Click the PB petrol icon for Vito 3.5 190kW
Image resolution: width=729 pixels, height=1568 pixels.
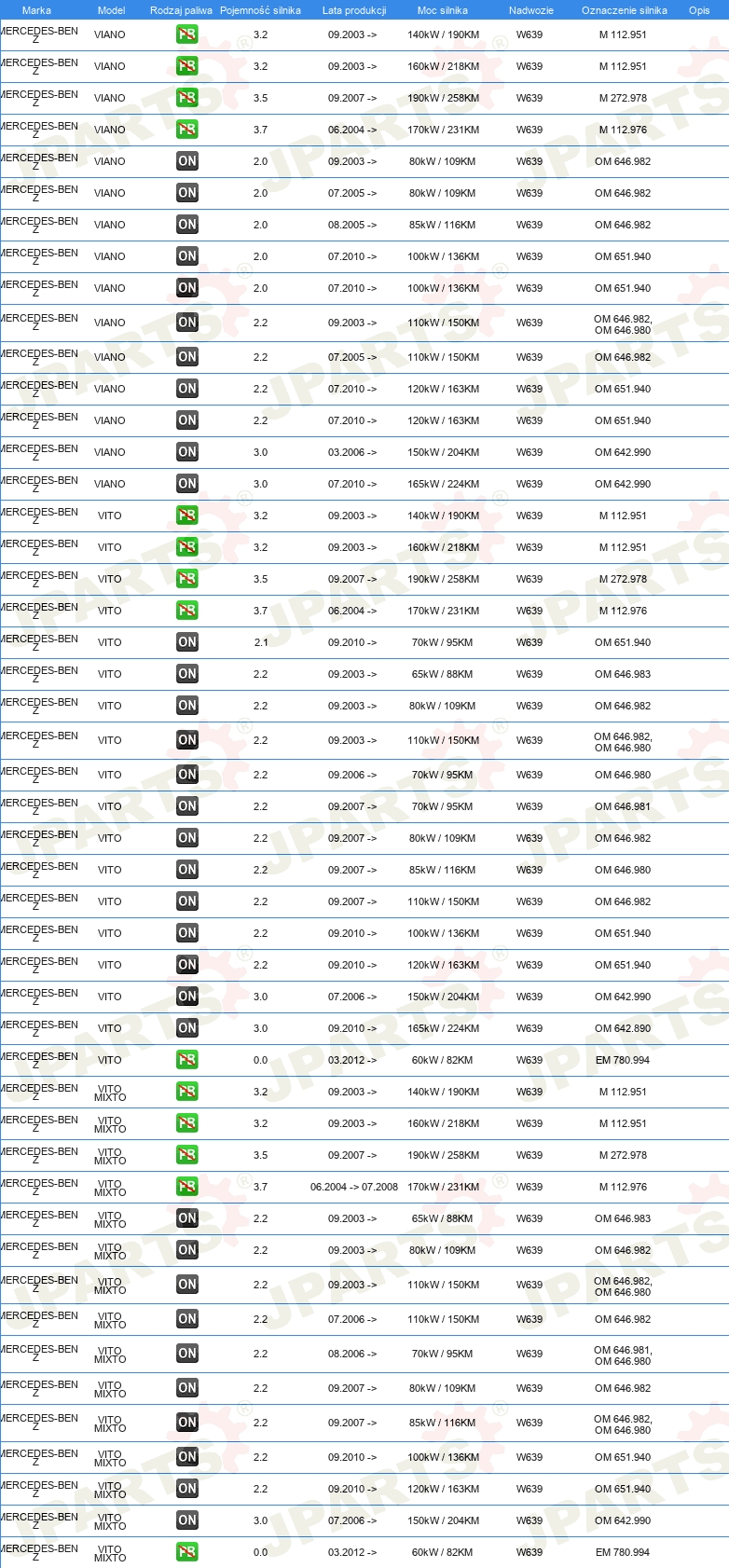pos(187,579)
